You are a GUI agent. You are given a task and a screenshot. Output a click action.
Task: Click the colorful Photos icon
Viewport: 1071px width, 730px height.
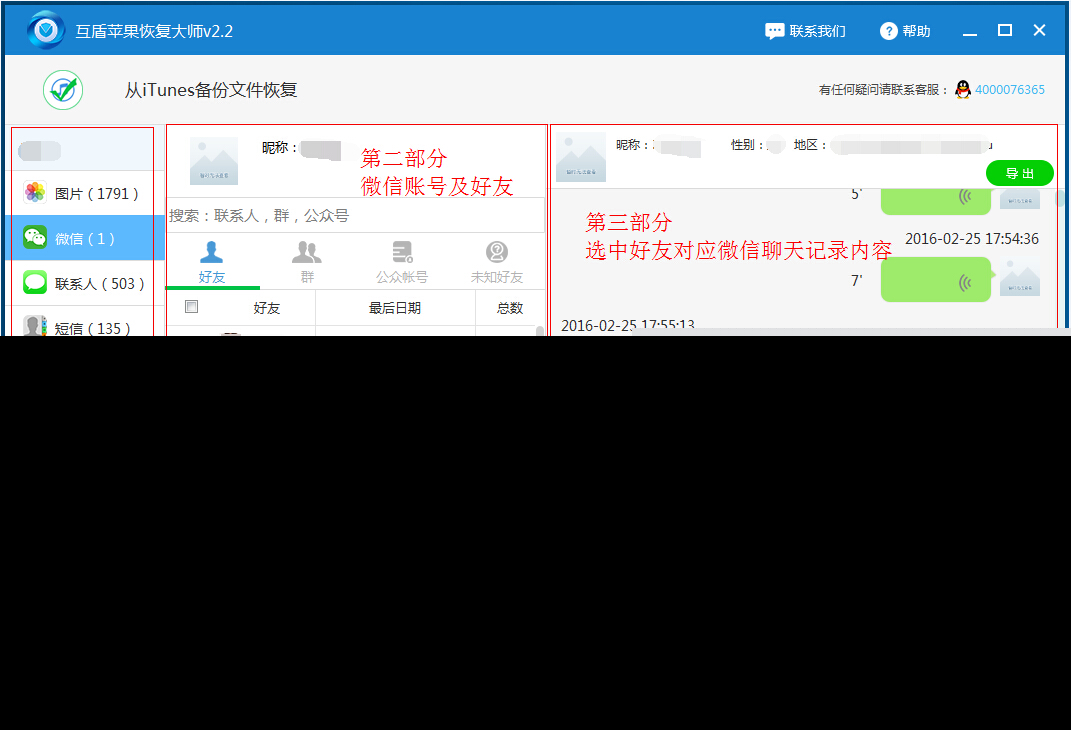35,193
